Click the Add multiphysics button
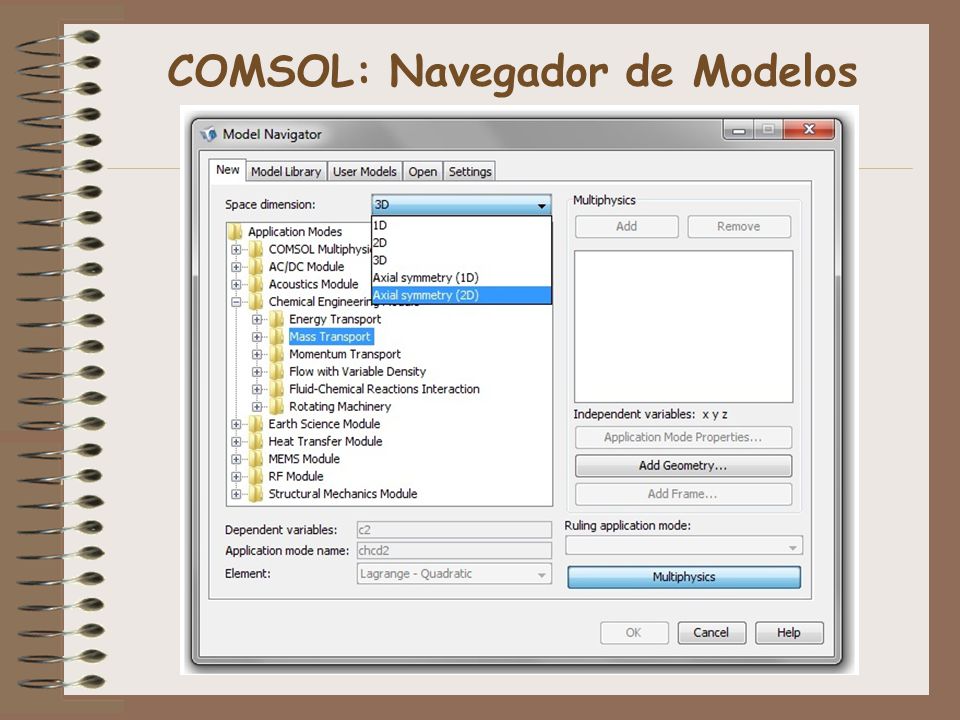The image size is (960, 720). click(x=626, y=227)
